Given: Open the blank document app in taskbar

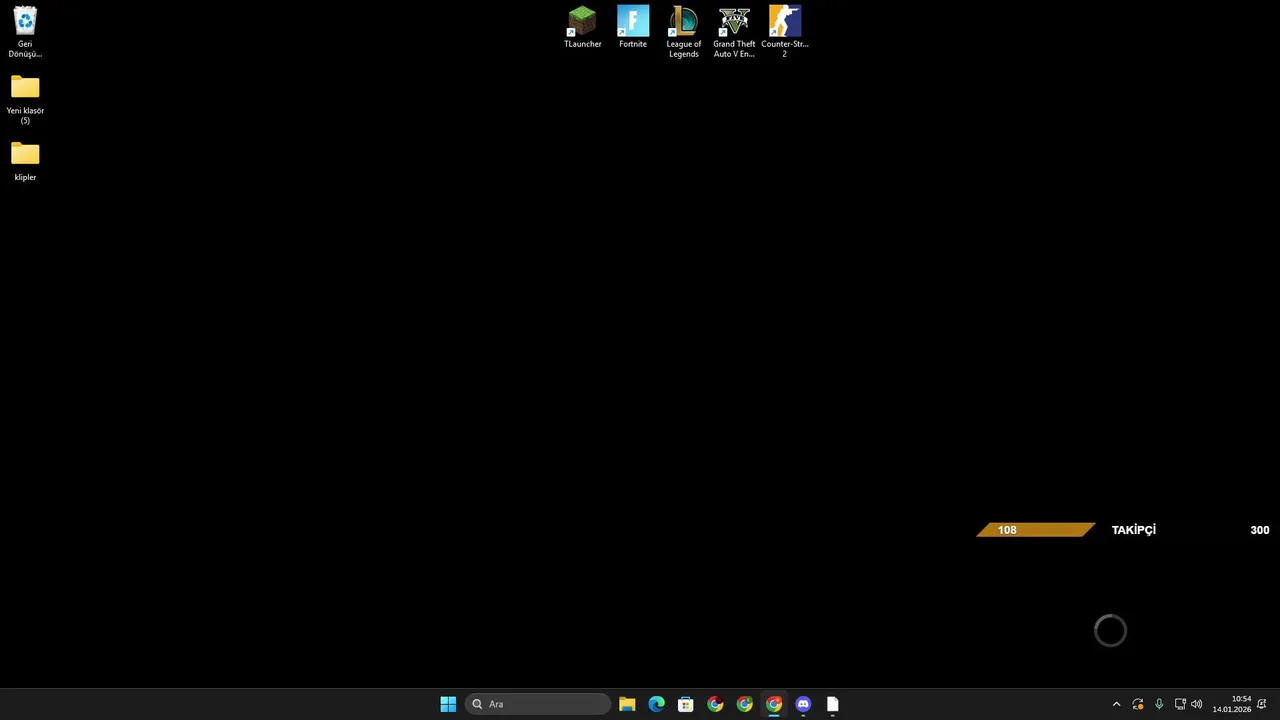Looking at the screenshot, I should point(832,704).
